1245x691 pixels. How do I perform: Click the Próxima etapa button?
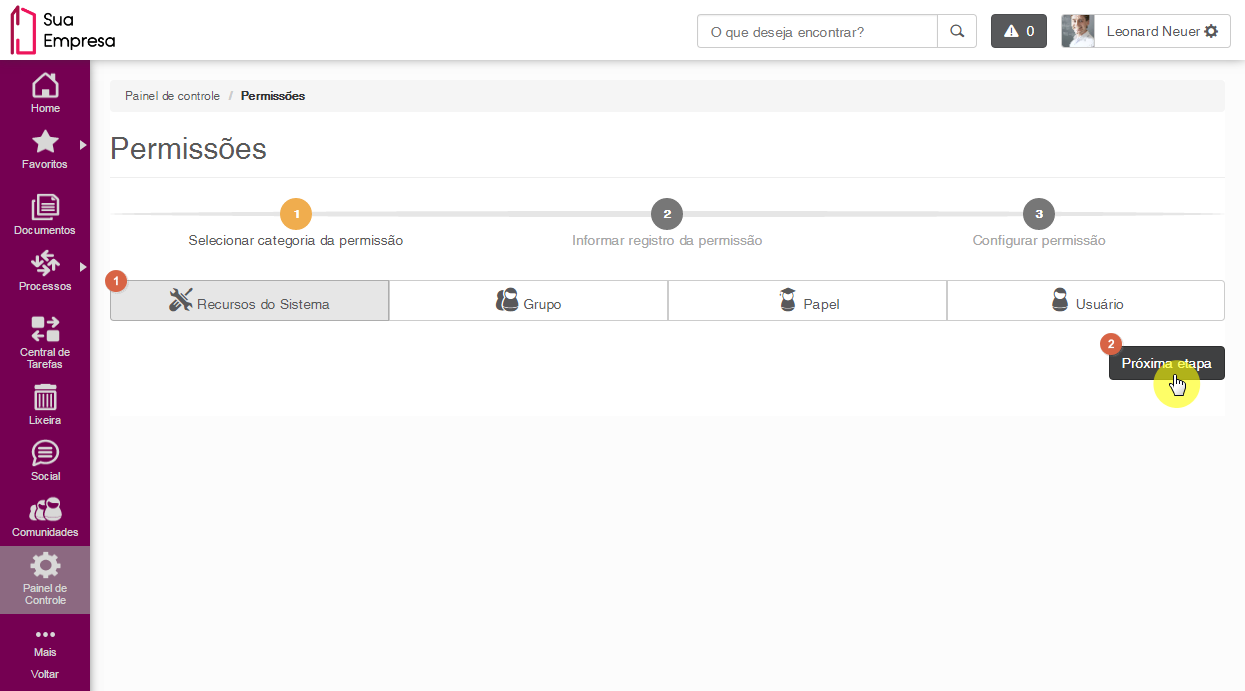click(1166, 364)
